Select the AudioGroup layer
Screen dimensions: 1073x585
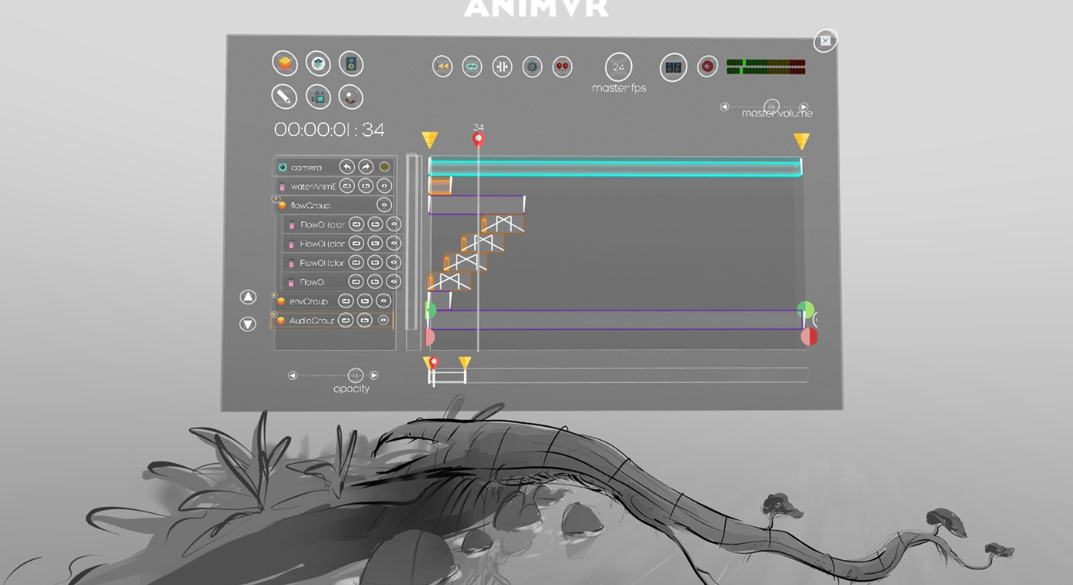click(333, 320)
